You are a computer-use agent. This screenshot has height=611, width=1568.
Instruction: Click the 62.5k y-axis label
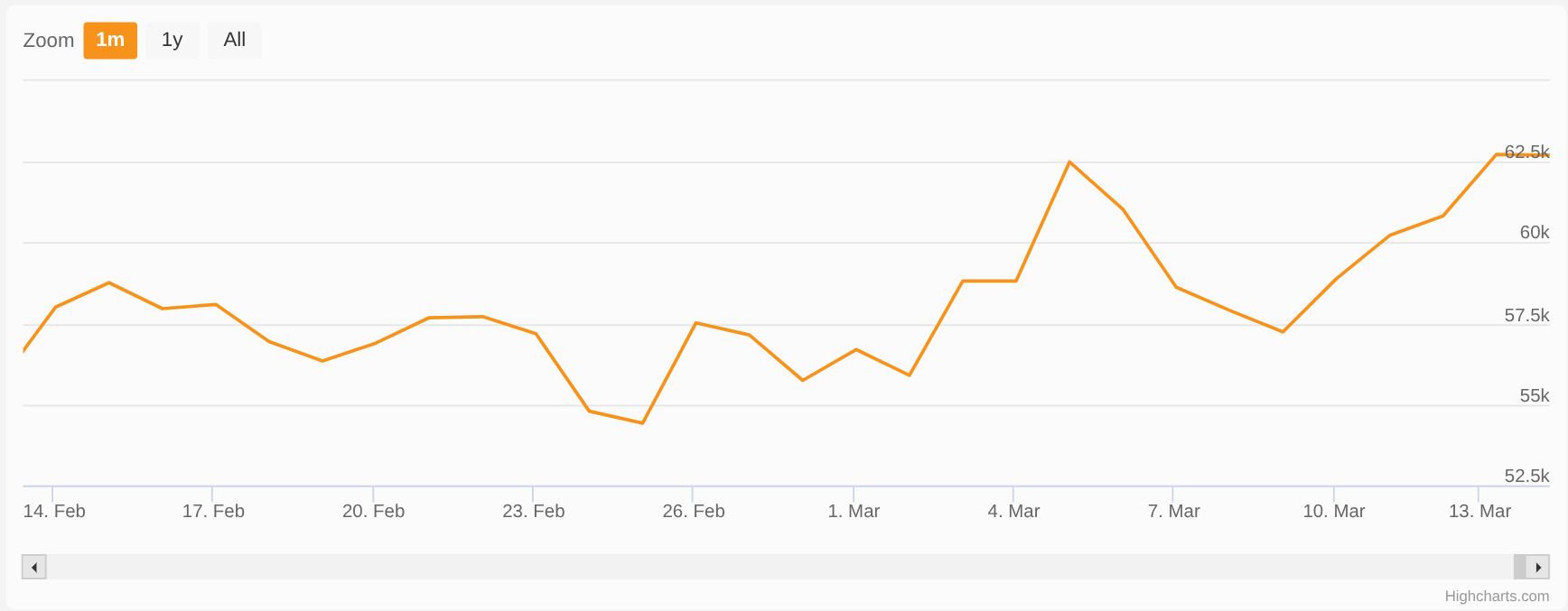[x=1526, y=152]
